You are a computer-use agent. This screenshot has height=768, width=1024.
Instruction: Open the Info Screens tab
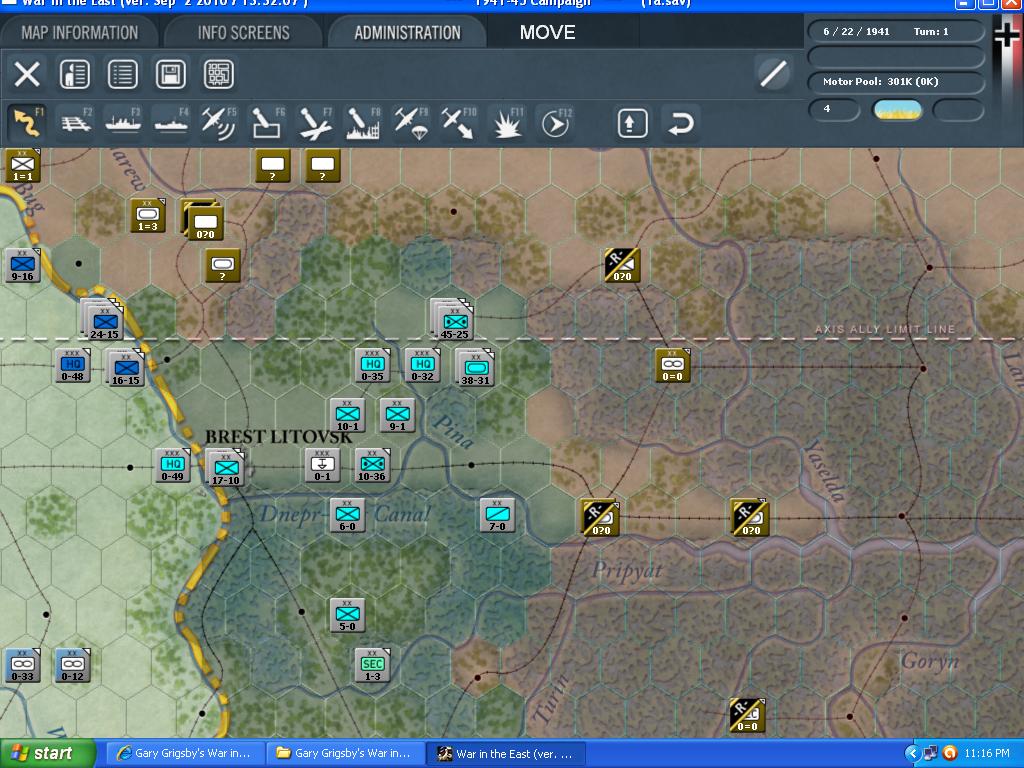point(244,32)
